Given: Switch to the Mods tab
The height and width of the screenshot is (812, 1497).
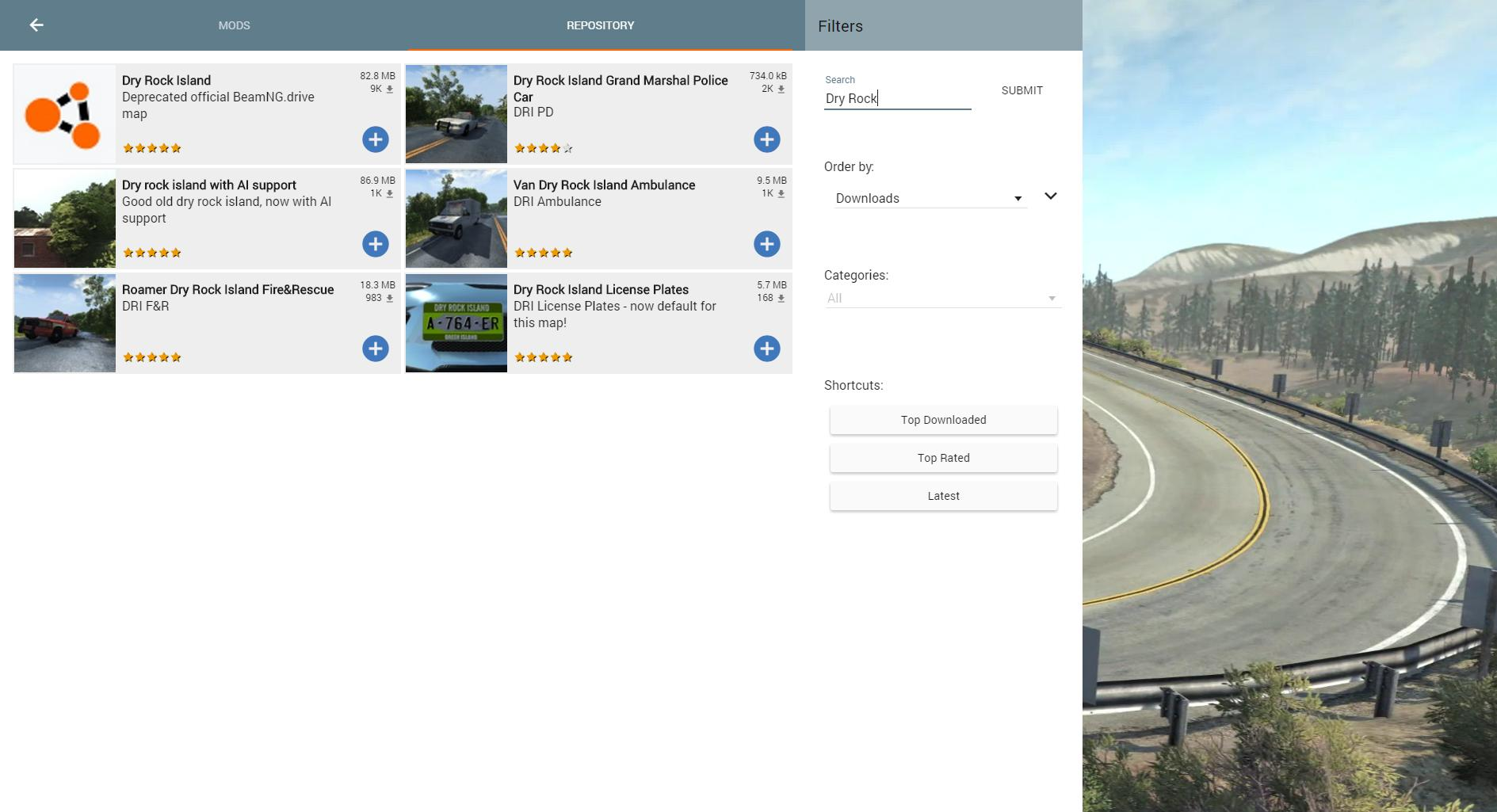Looking at the screenshot, I should 234,25.
